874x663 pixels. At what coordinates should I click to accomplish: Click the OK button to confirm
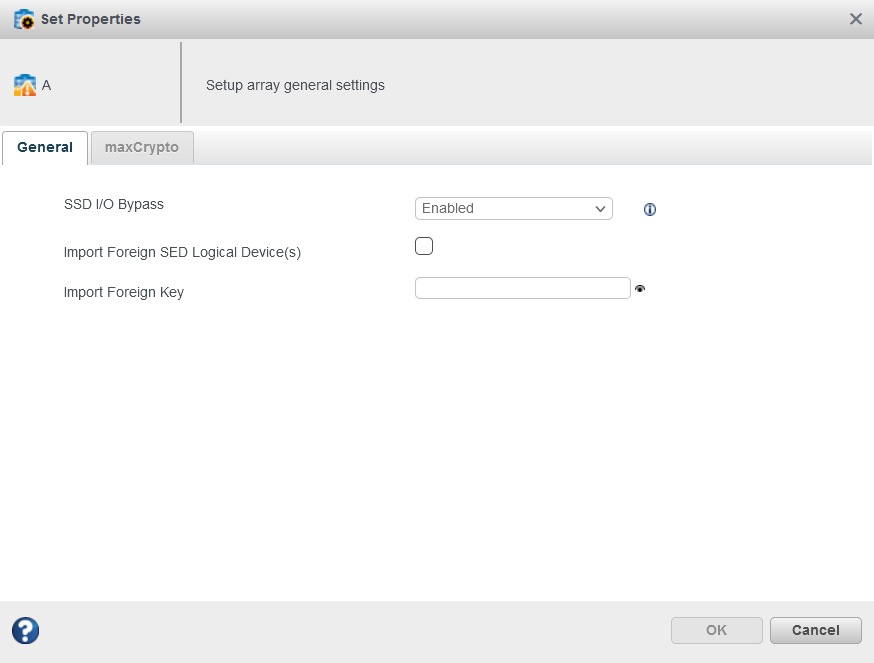click(716, 630)
